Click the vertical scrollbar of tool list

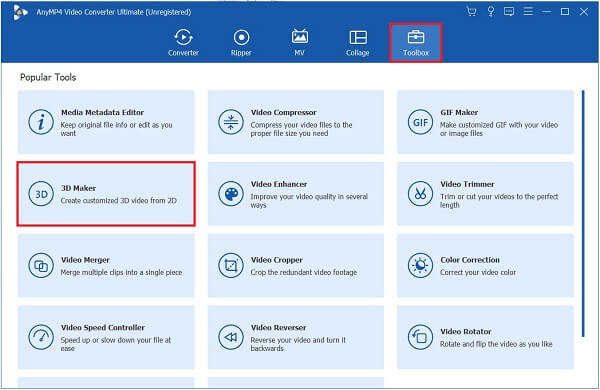583,214
